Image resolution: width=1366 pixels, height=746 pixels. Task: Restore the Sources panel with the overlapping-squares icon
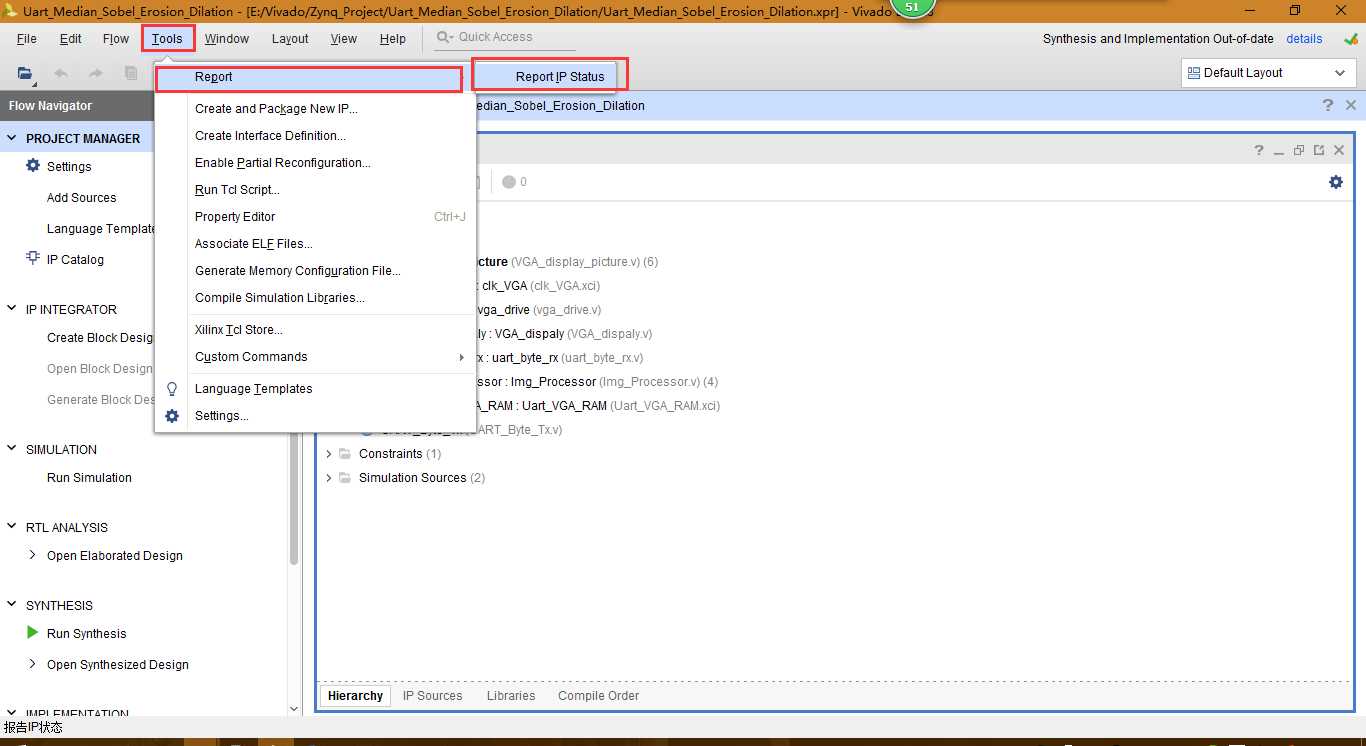(x=1299, y=150)
